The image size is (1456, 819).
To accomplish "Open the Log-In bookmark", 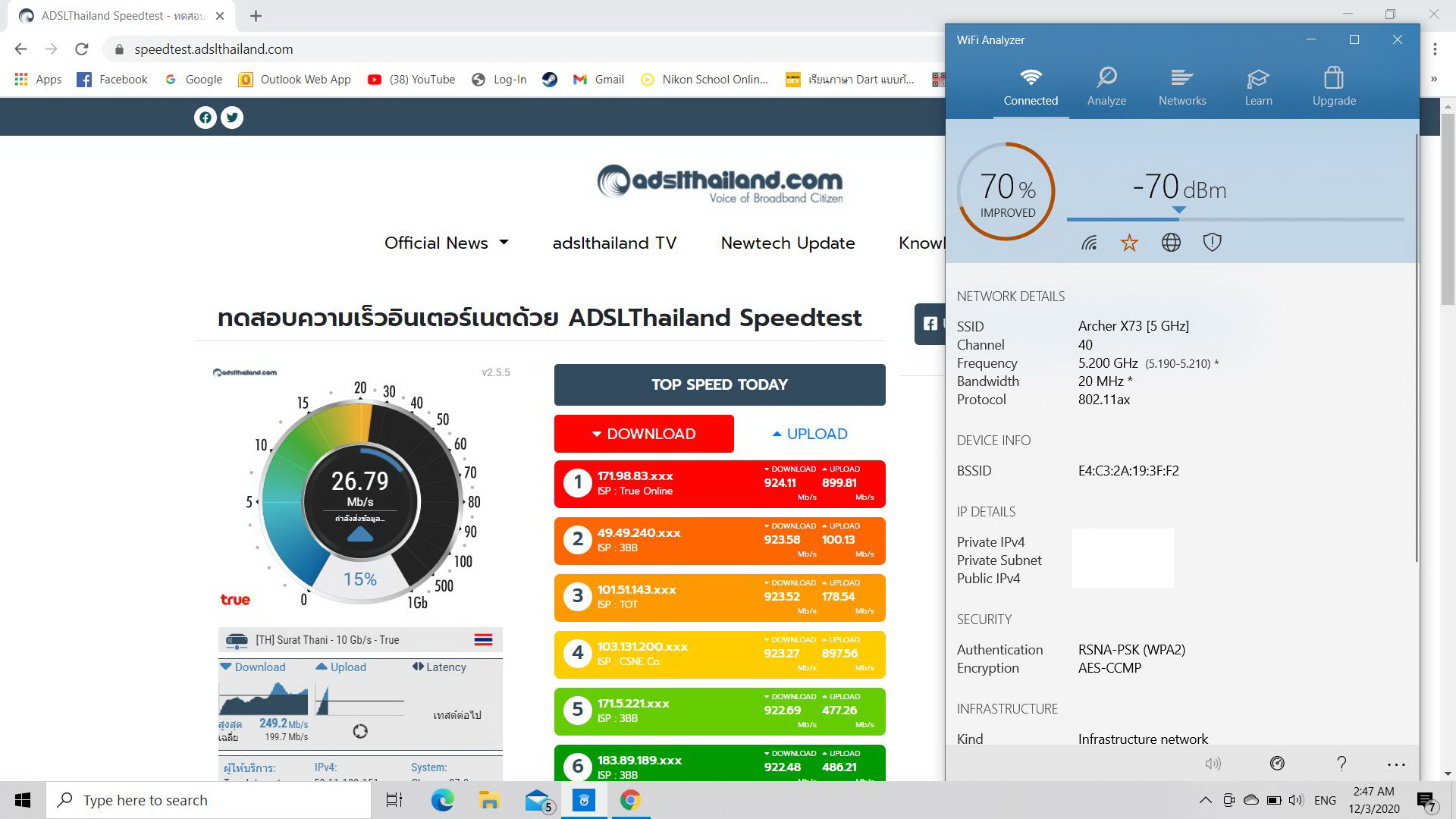I will pyautogui.click(x=499, y=80).
